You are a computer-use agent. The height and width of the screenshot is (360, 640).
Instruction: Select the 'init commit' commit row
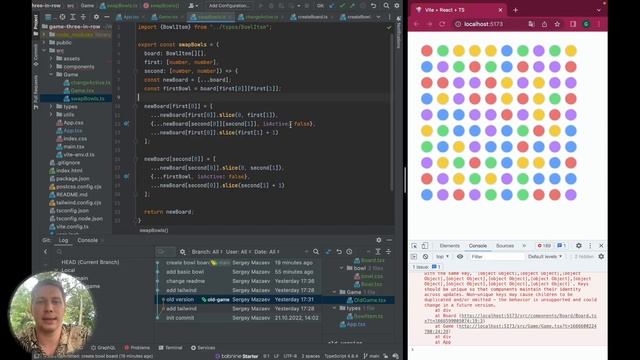pyautogui.click(x=238, y=318)
